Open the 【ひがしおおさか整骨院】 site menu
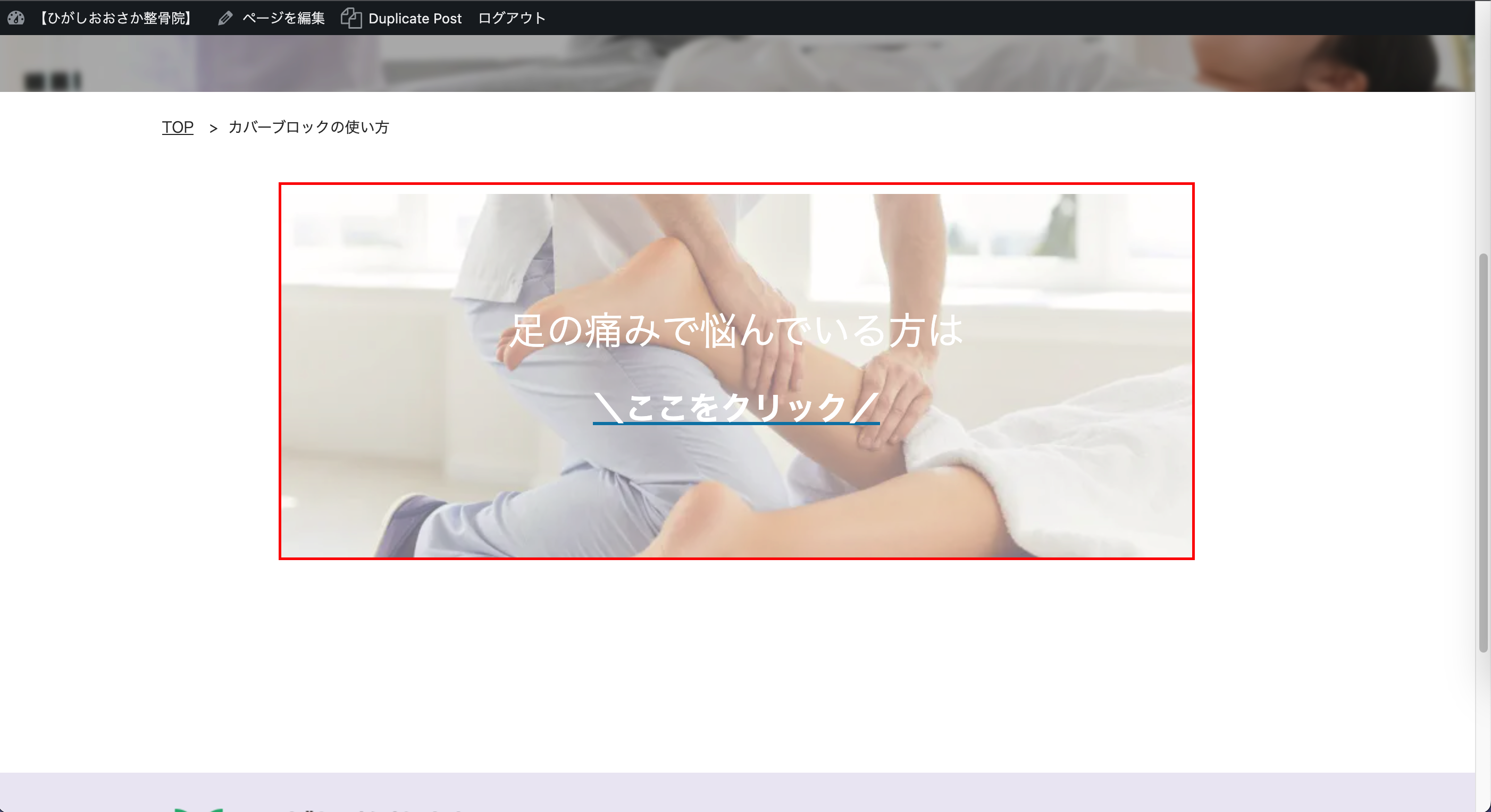 click(116, 19)
